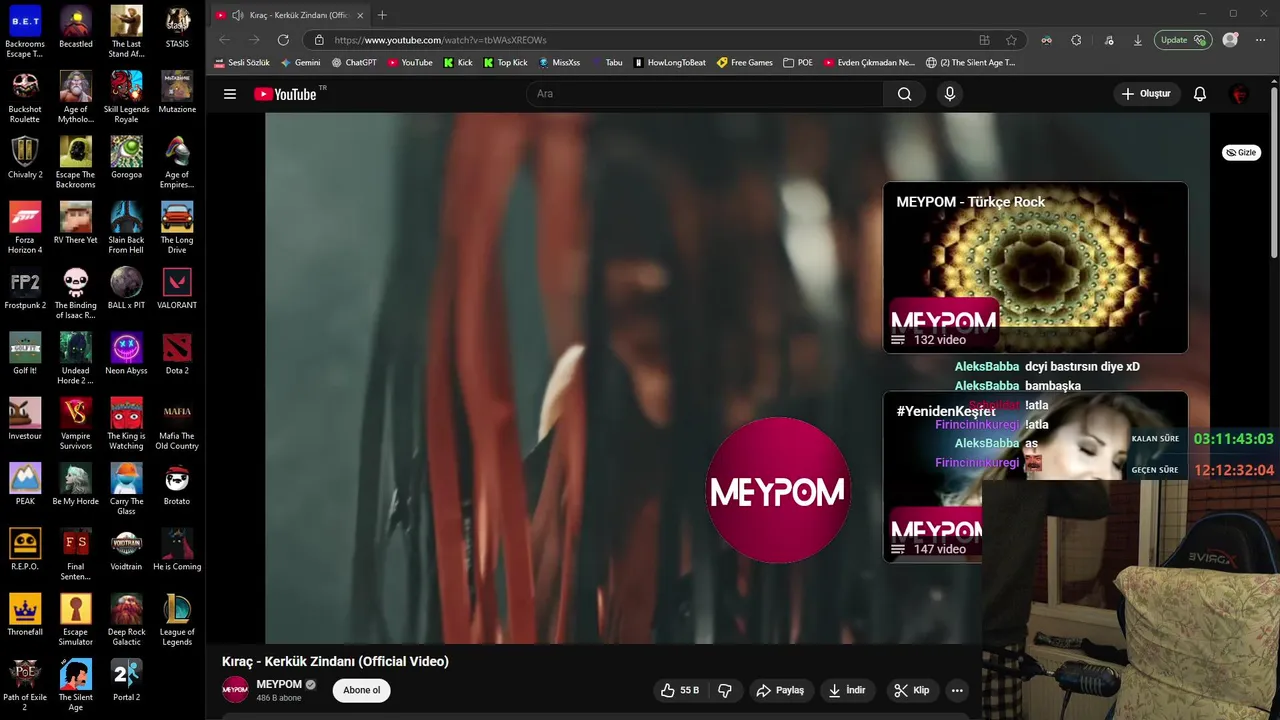The height and width of the screenshot is (720, 1280).
Task: Click the browser Update button
Action: click(1182, 40)
